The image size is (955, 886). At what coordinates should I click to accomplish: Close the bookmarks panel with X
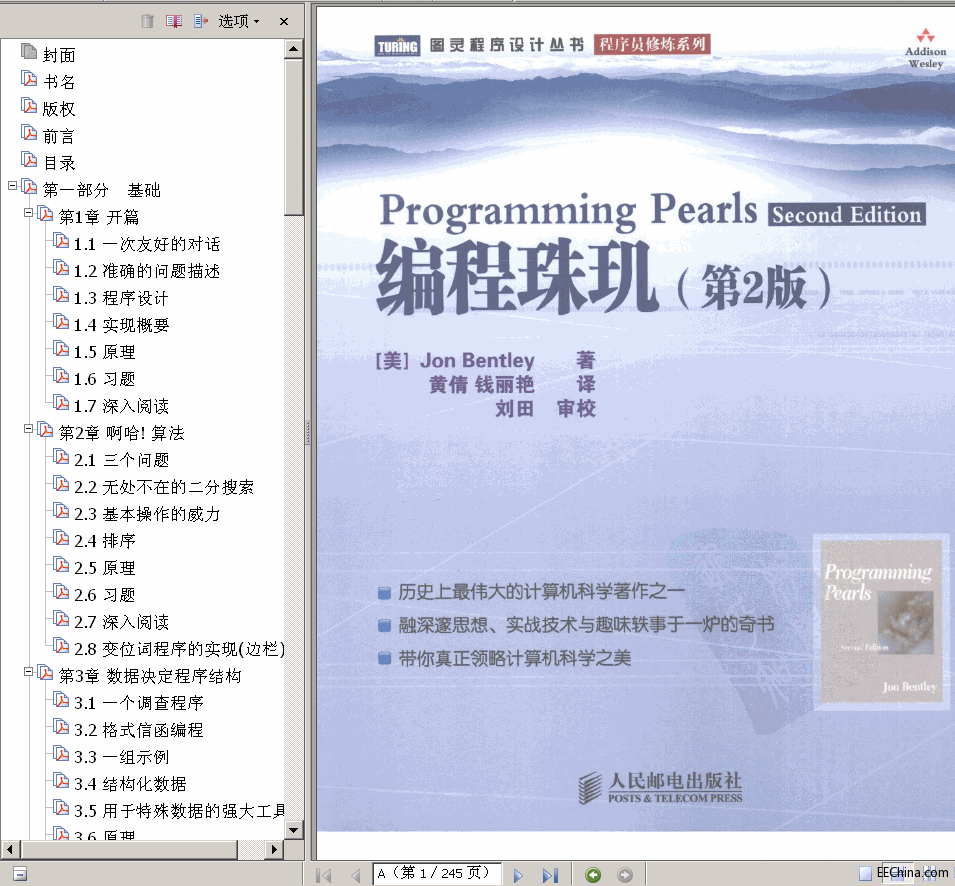point(284,21)
